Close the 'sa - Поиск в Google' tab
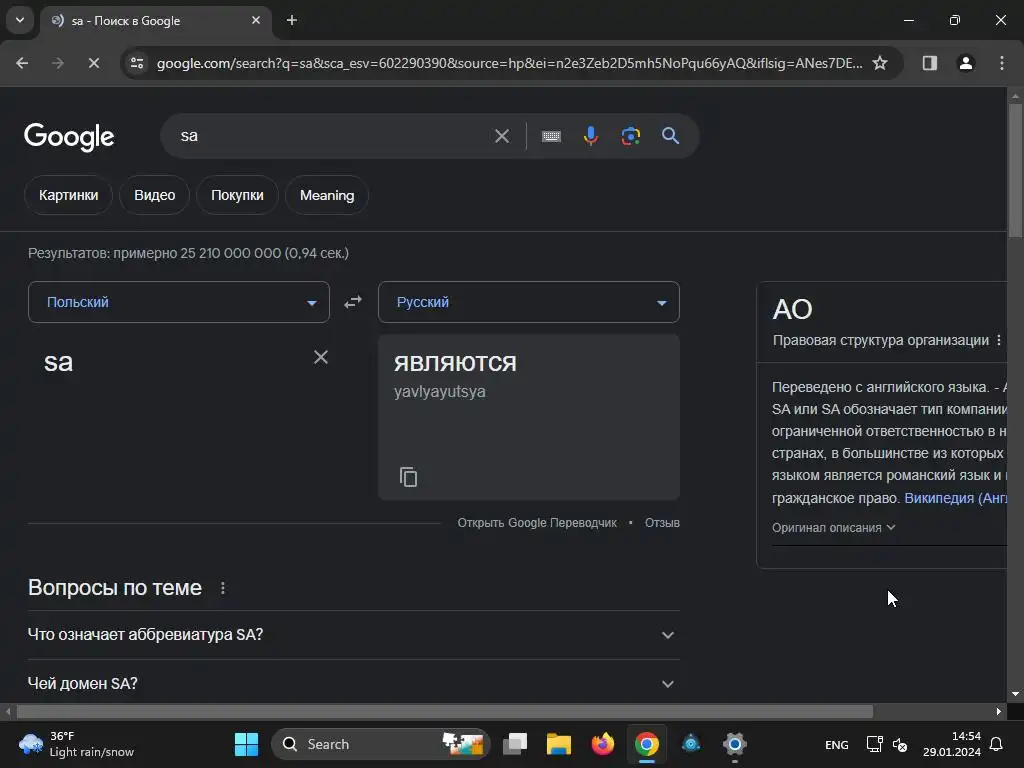1024x768 pixels. coord(256,20)
